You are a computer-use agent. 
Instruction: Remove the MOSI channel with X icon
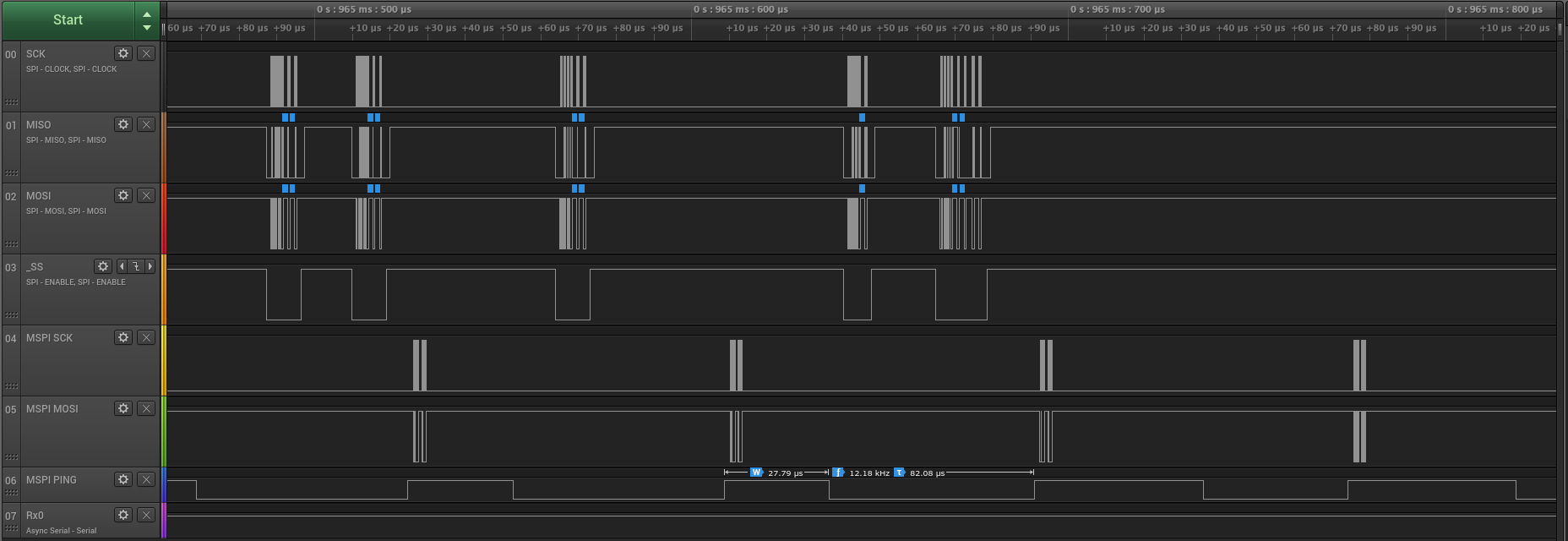pyautogui.click(x=146, y=195)
